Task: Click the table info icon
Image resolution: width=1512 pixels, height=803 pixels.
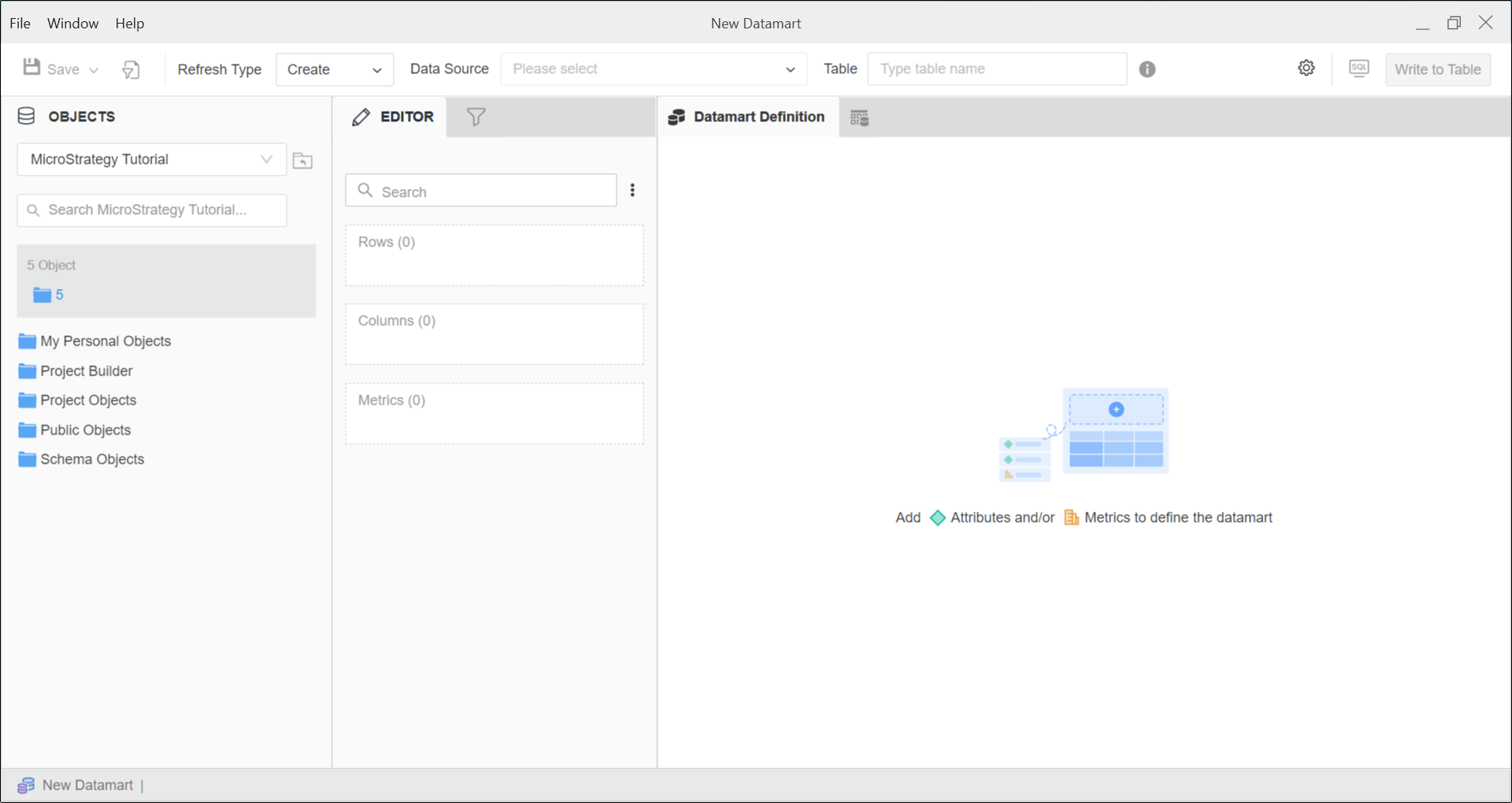Action: coord(1147,69)
